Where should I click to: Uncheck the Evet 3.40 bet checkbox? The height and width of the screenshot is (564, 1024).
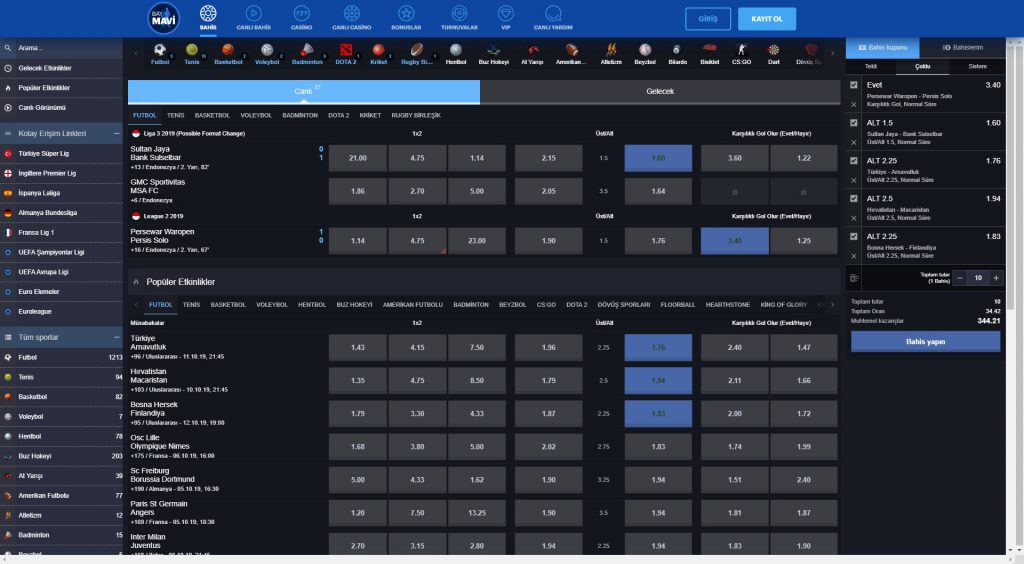coord(853,85)
